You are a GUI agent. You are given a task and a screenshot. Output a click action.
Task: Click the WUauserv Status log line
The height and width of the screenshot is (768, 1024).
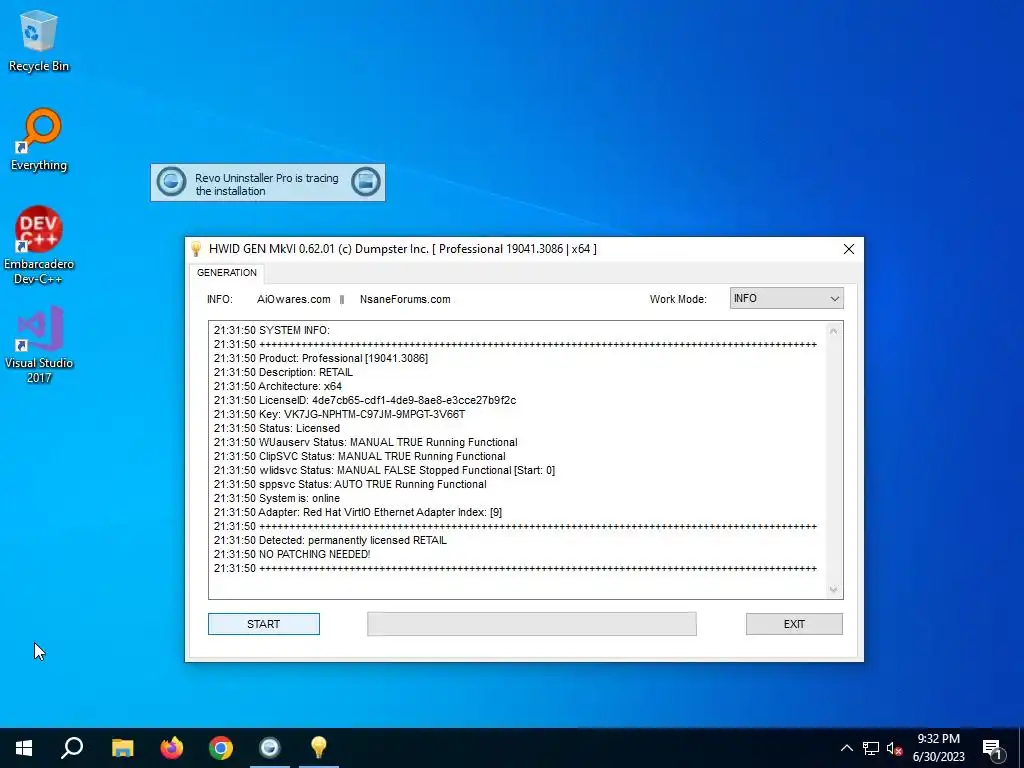(366, 443)
